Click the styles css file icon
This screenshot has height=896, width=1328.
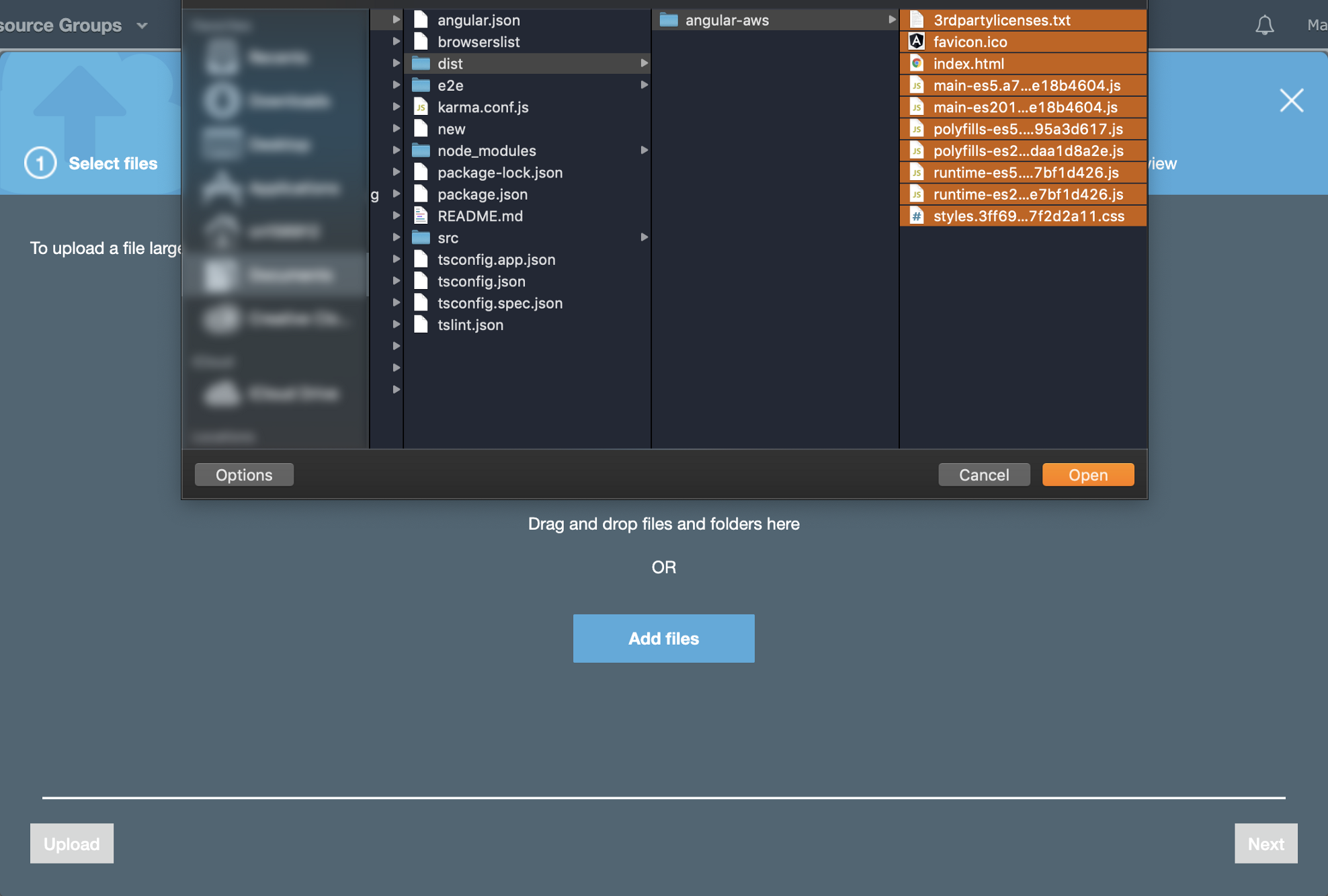(x=917, y=216)
